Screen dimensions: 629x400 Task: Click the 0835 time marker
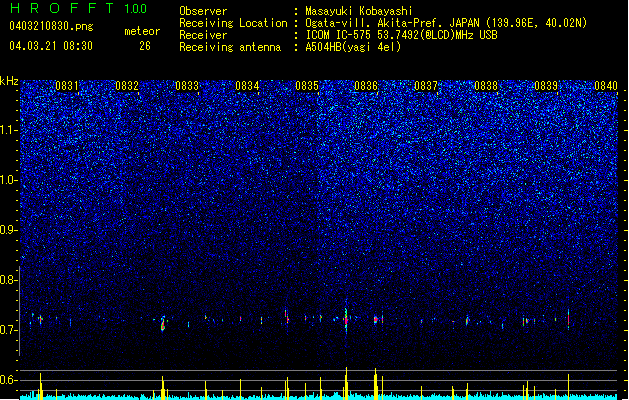click(x=307, y=86)
